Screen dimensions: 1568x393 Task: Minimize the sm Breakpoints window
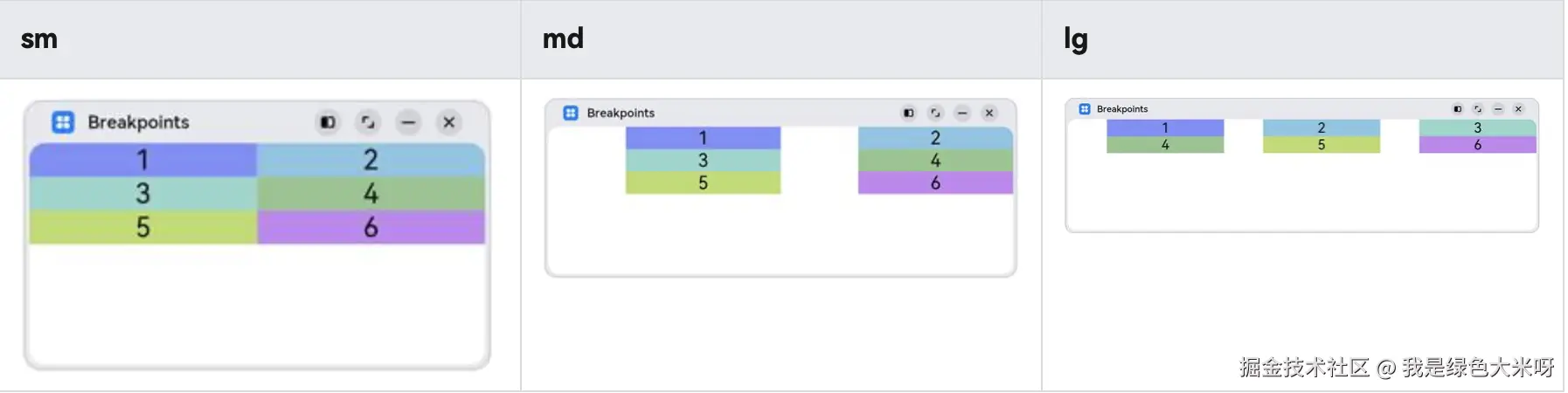[x=408, y=122]
